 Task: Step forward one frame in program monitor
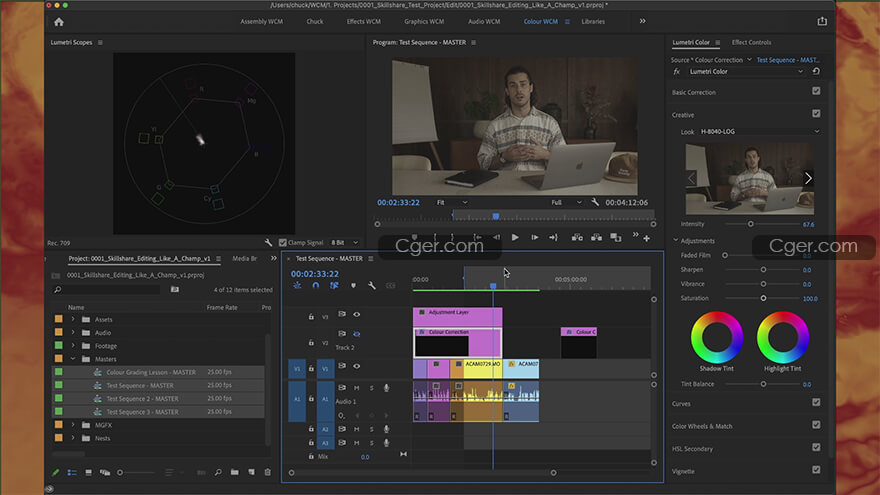point(534,237)
